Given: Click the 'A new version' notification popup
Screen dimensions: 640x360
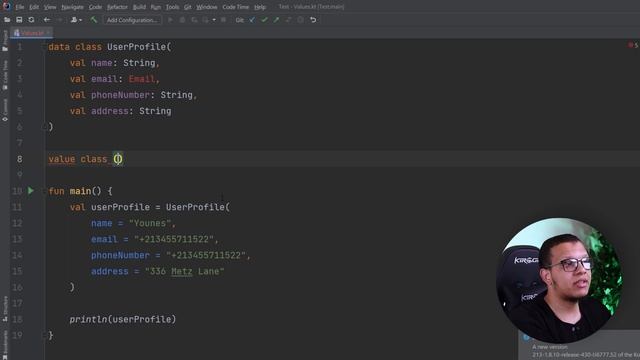Looking at the screenshot, I should pos(579,346).
